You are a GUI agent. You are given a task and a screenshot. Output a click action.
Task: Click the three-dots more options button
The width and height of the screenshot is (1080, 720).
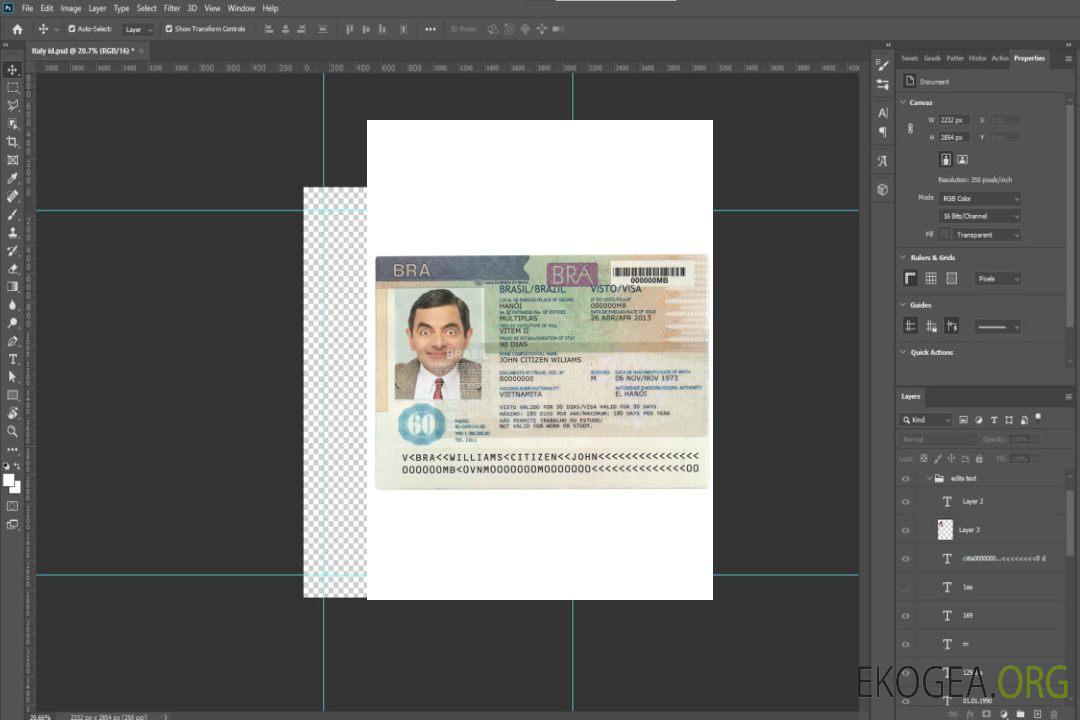tap(430, 29)
